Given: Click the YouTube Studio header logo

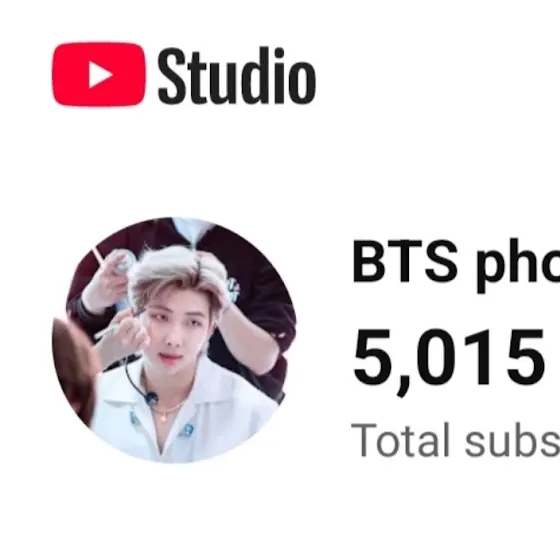Looking at the screenshot, I should point(184,74).
